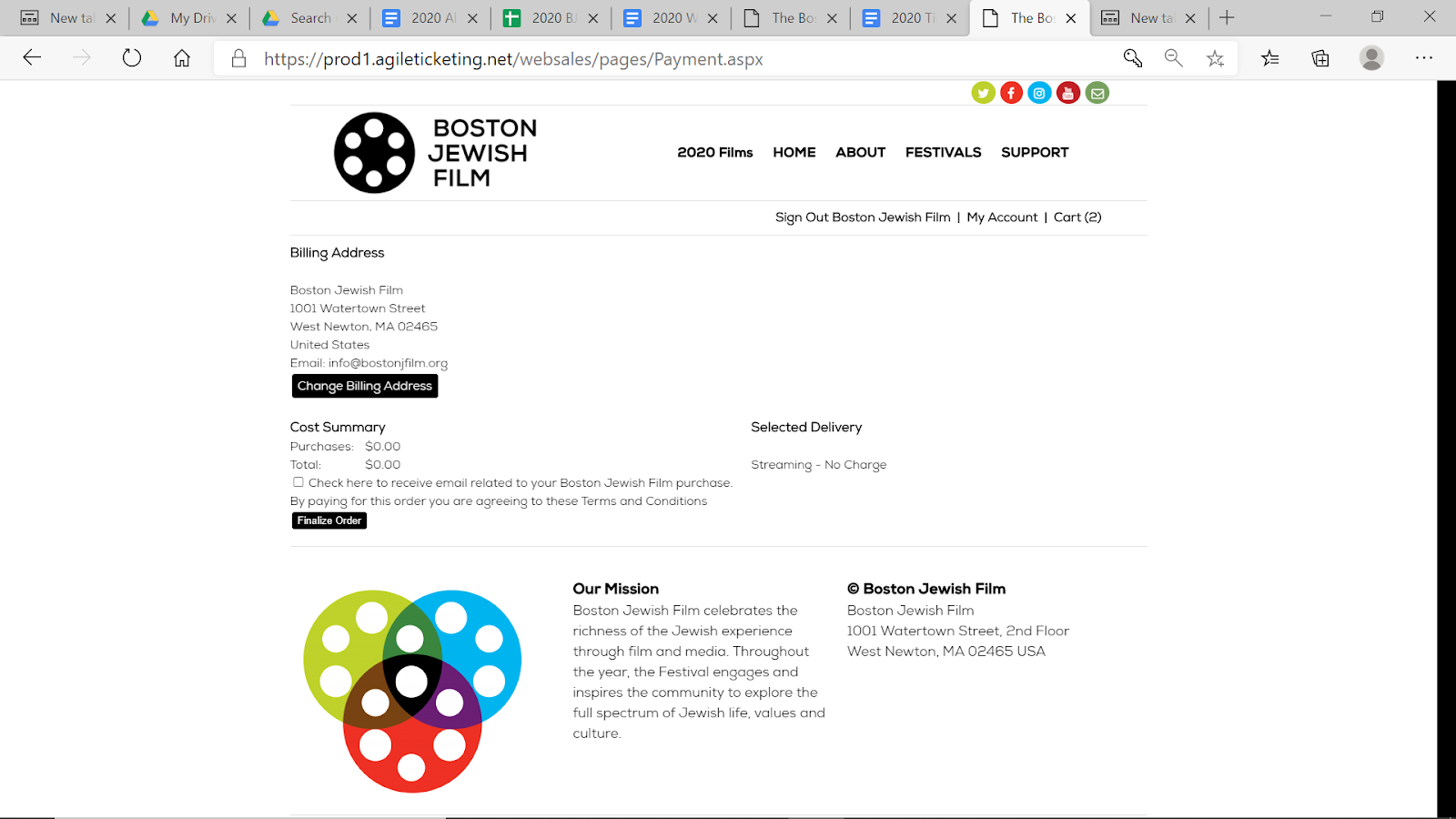
Task: Check the receive email opt-in checkbox
Action: [298, 482]
